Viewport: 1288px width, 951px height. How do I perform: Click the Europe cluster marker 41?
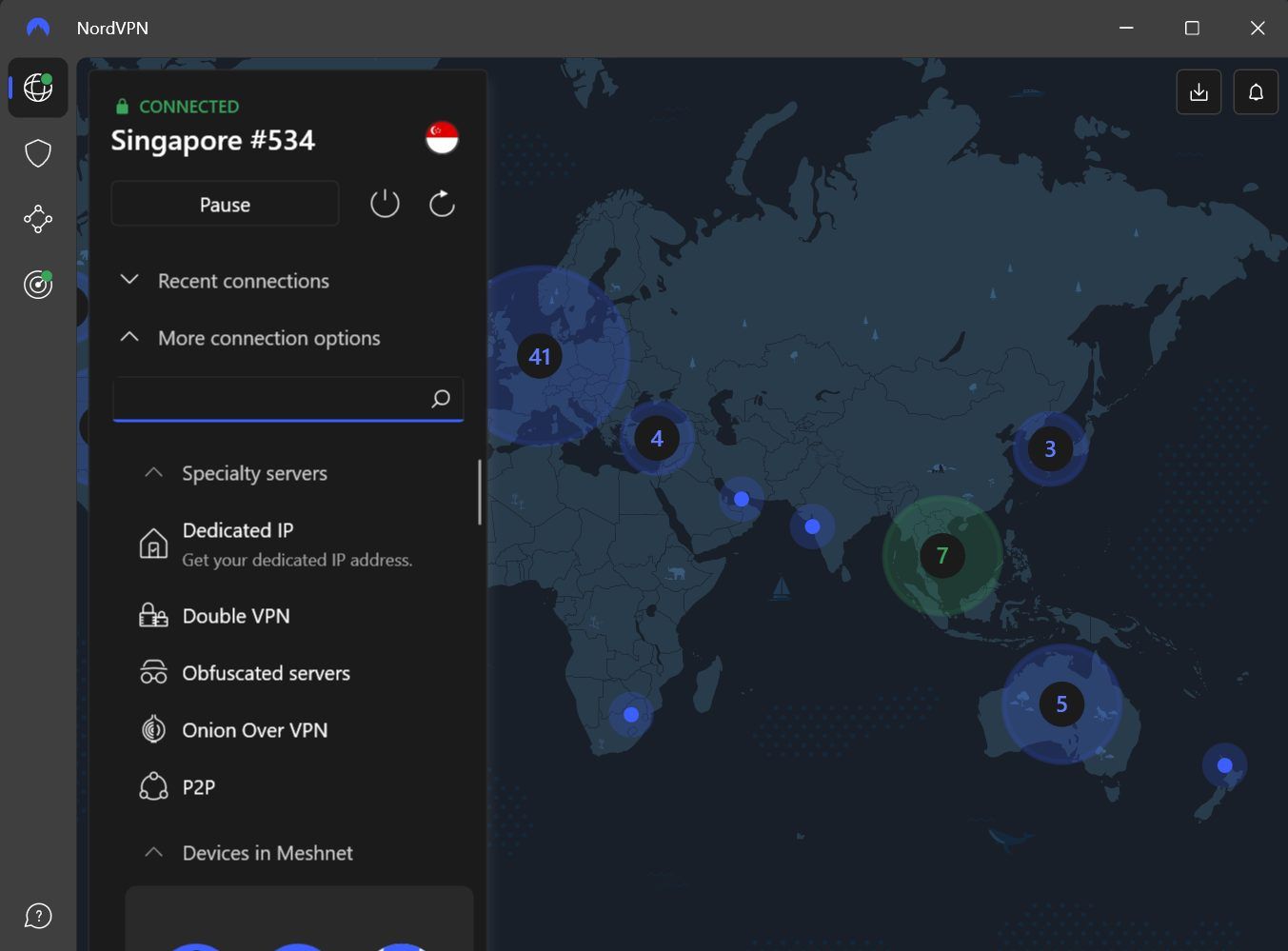[x=540, y=356]
